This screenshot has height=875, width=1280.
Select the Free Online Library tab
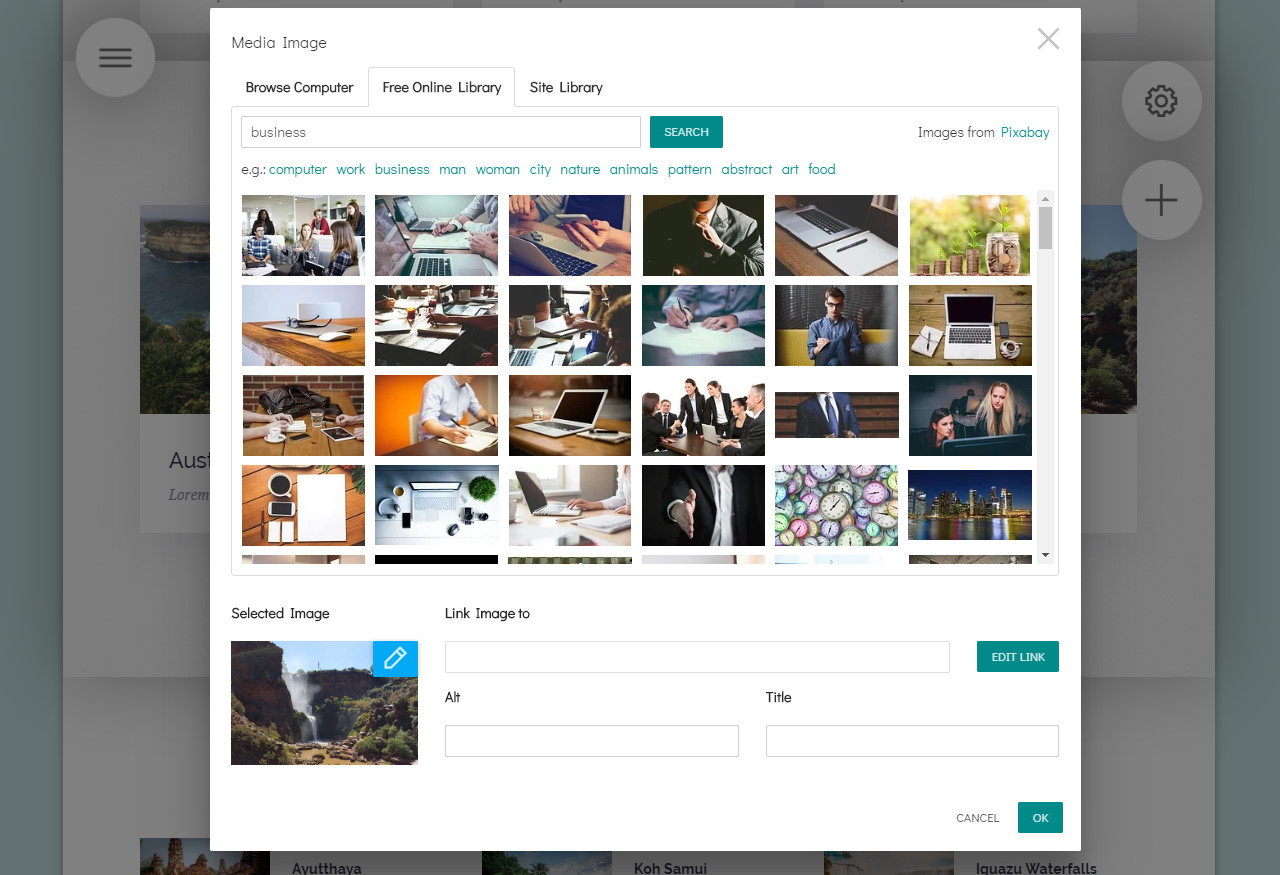coord(442,87)
